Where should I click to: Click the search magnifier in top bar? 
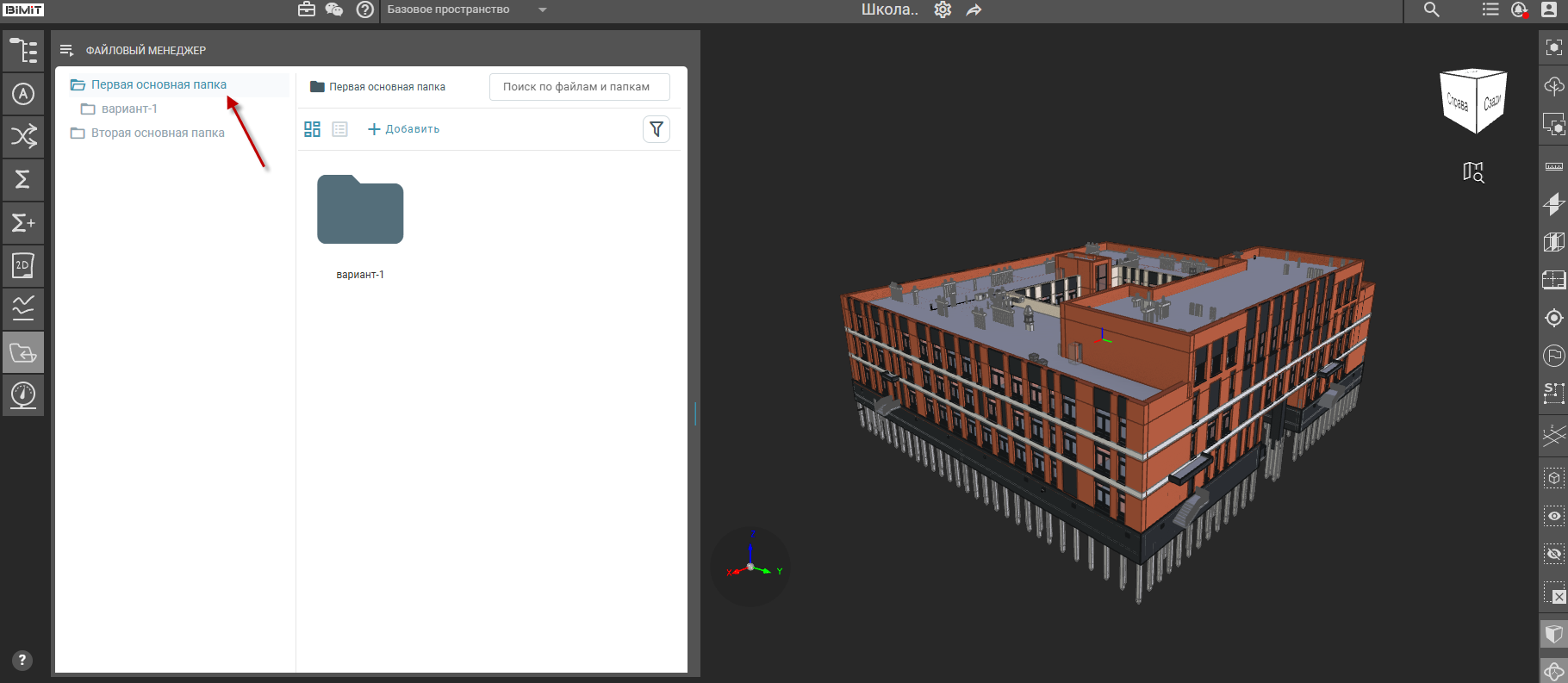pos(1432,9)
